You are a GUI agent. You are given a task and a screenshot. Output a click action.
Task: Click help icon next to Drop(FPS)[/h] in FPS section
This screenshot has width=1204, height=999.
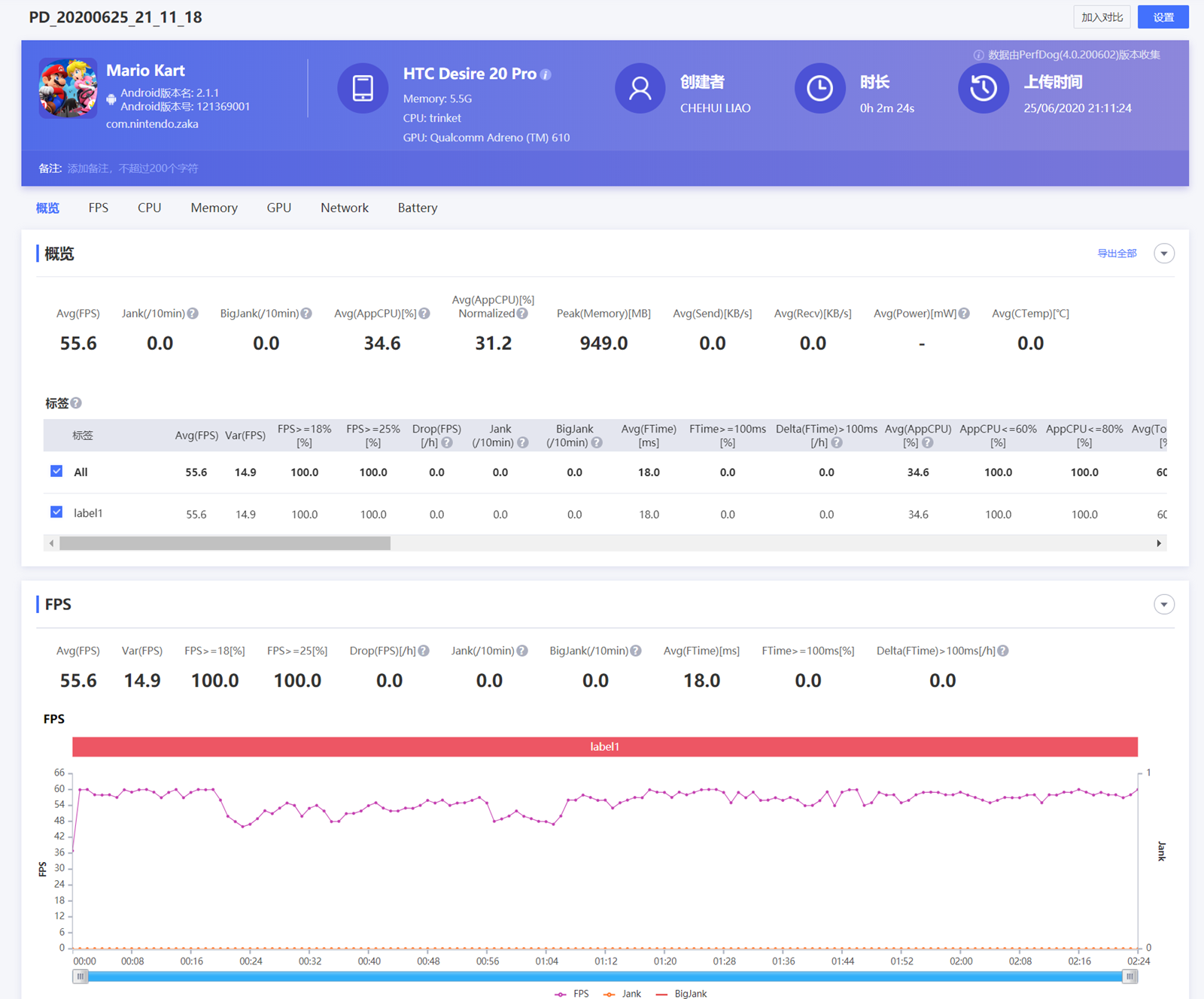[424, 651]
